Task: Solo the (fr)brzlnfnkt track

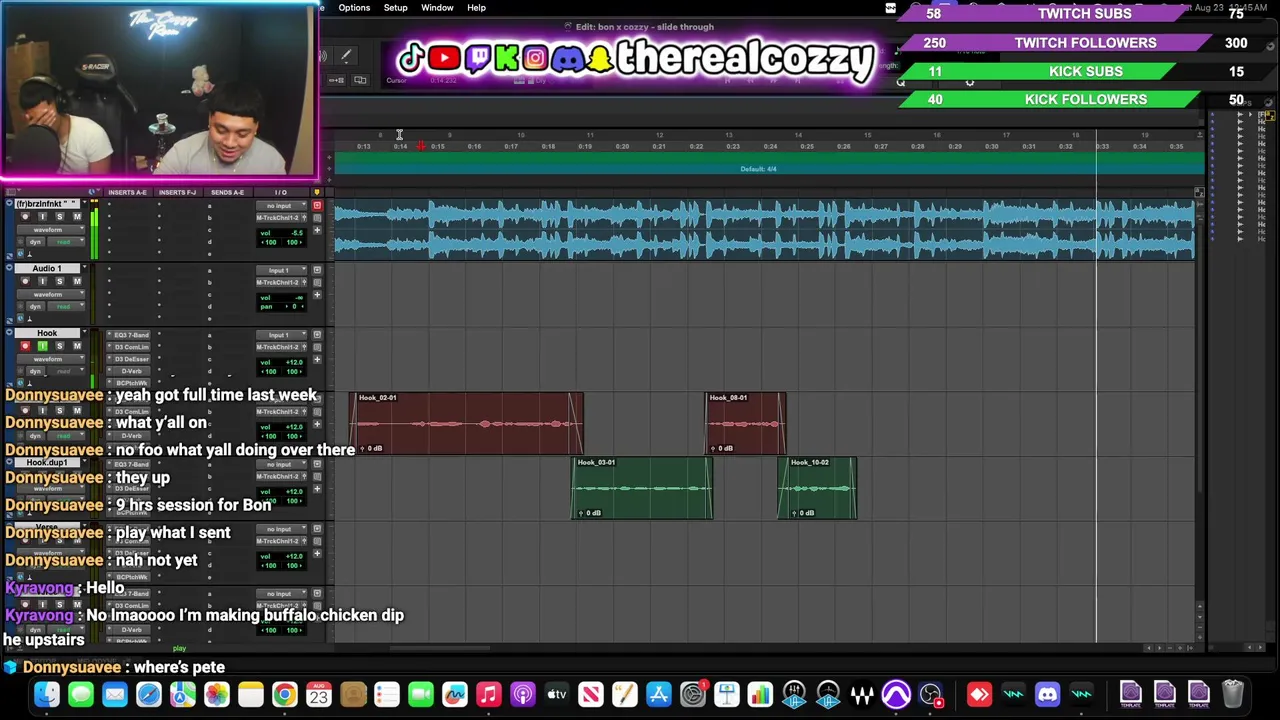Action: click(60, 216)
